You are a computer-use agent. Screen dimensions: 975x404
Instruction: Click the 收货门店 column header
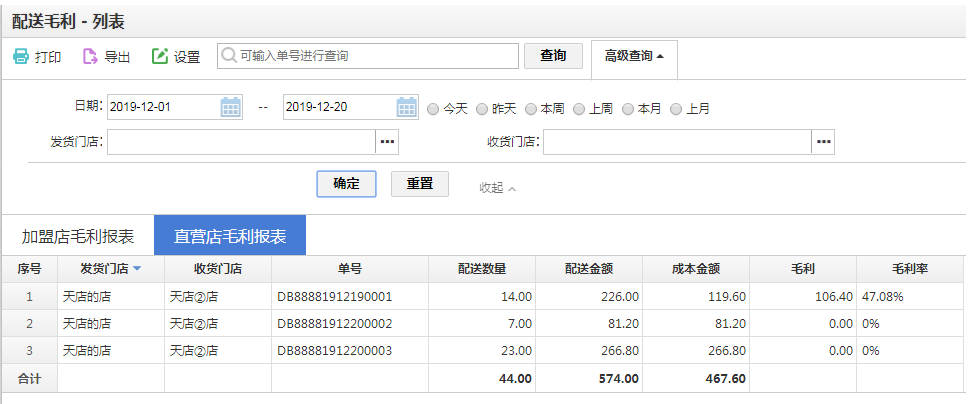click(218, 269)
